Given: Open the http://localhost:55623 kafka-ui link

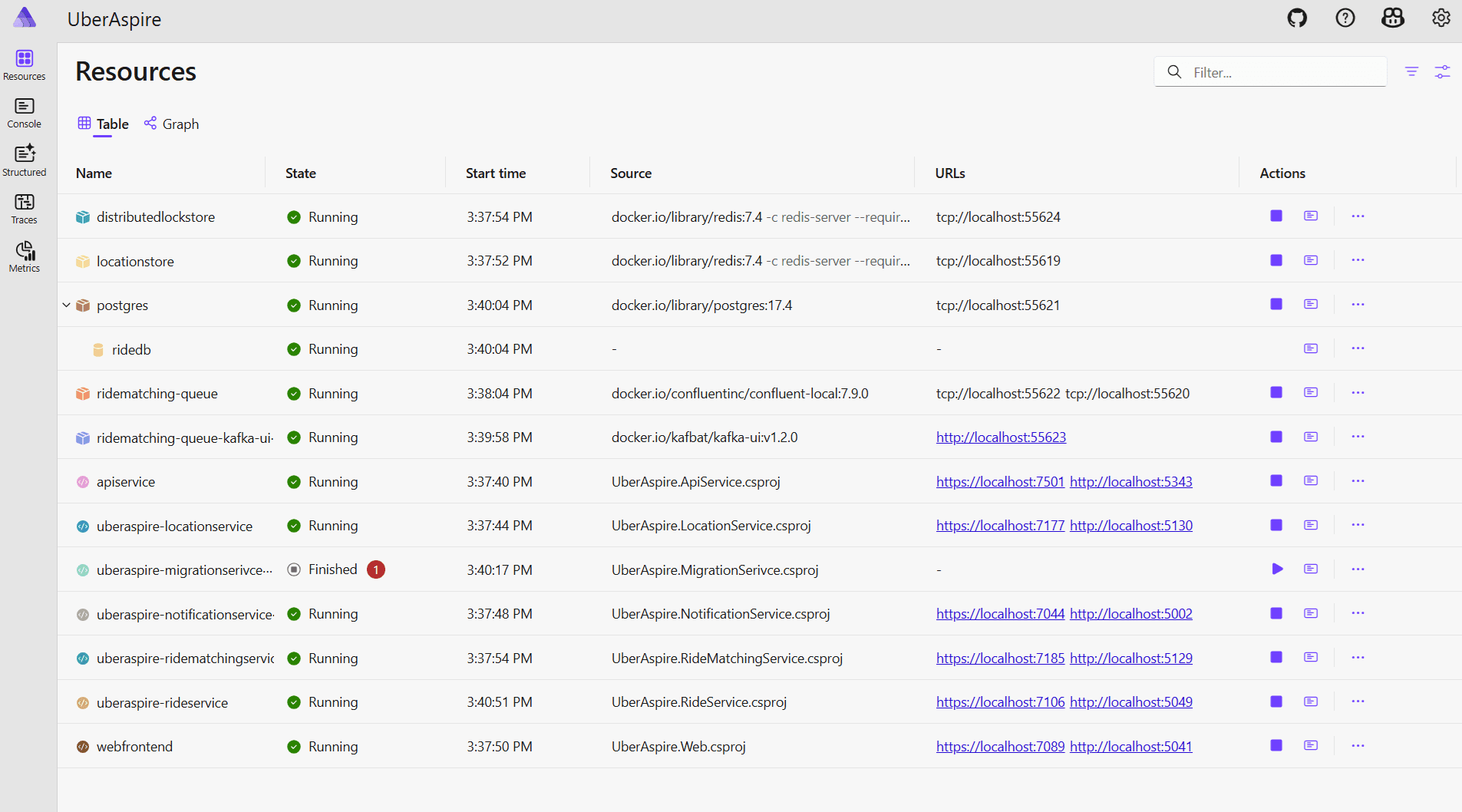Looking at the screenshot, I should click(x=1001, y=437).
